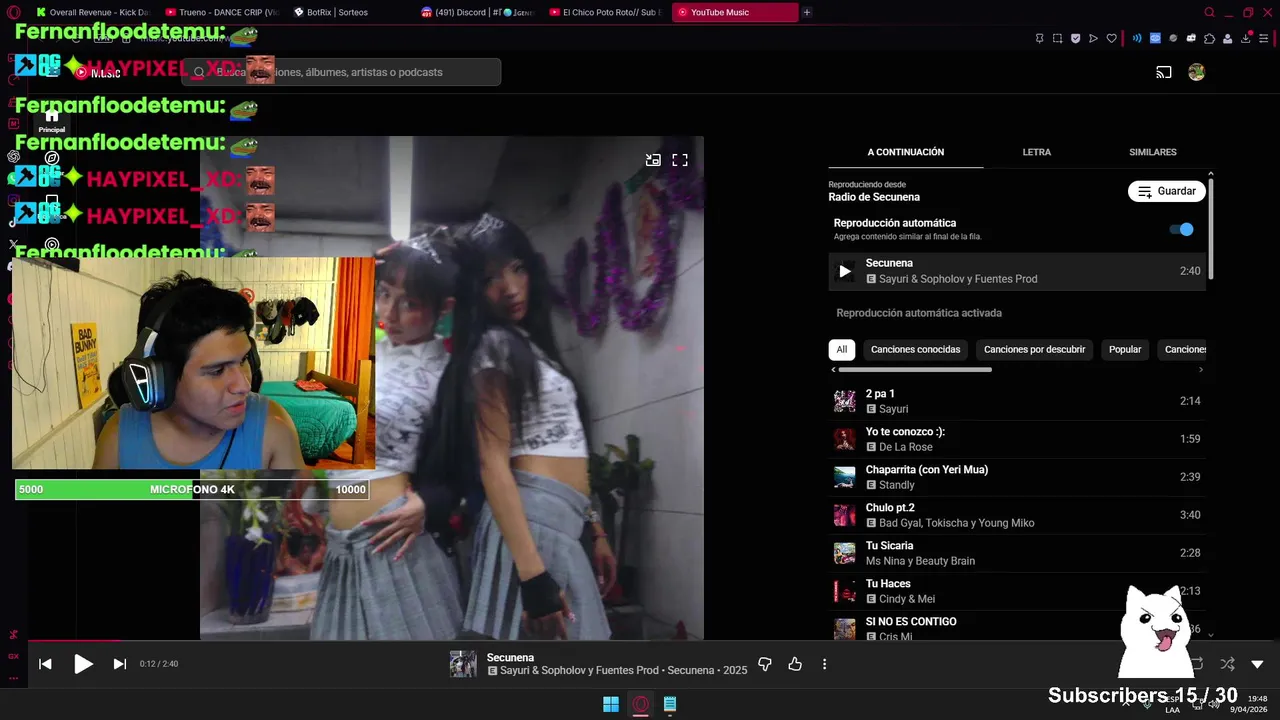Screen dimensions: 1280x720
Task: Click the cast to device icon
Action: (x=1164, y=72)
